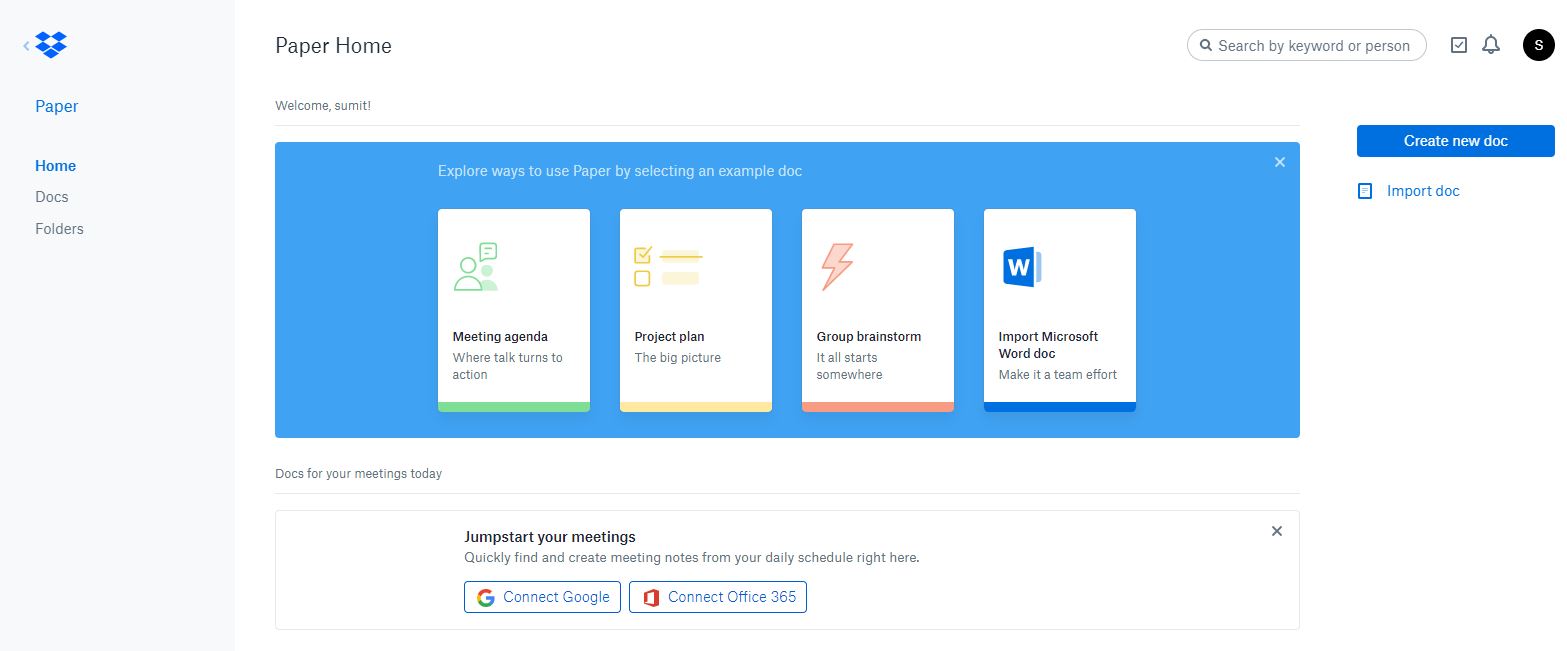Viewport: 1567px width, 651px height.
Task: Click the 'Welcome, sumit!' text
Action: coord(323,105)
